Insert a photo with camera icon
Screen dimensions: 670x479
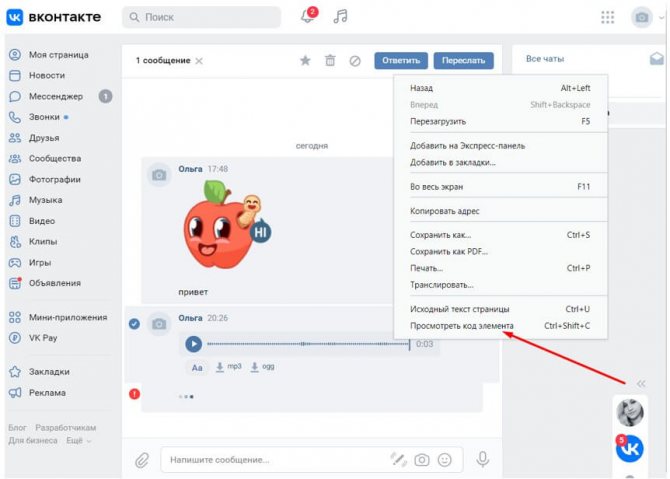[422, 460]
